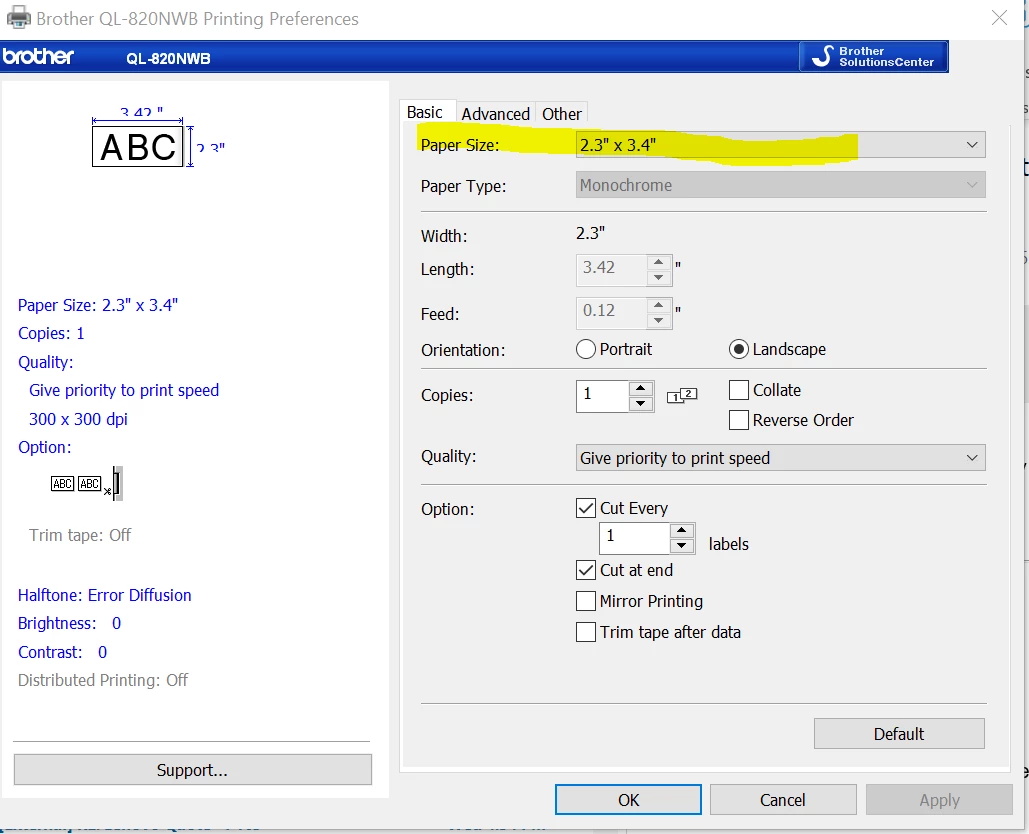This screenshot has height=834, width=1029.
Task: Click the 'Copies: 1' summary text
Action: coord(51,333)
